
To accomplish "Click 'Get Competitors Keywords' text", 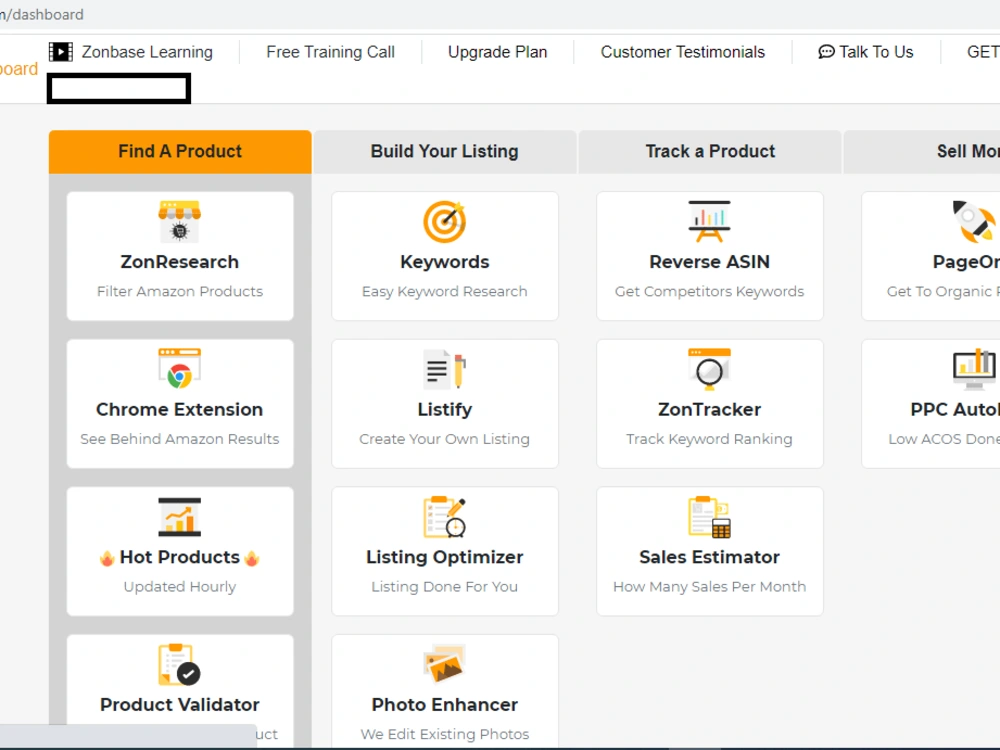I will click(709, 291).
